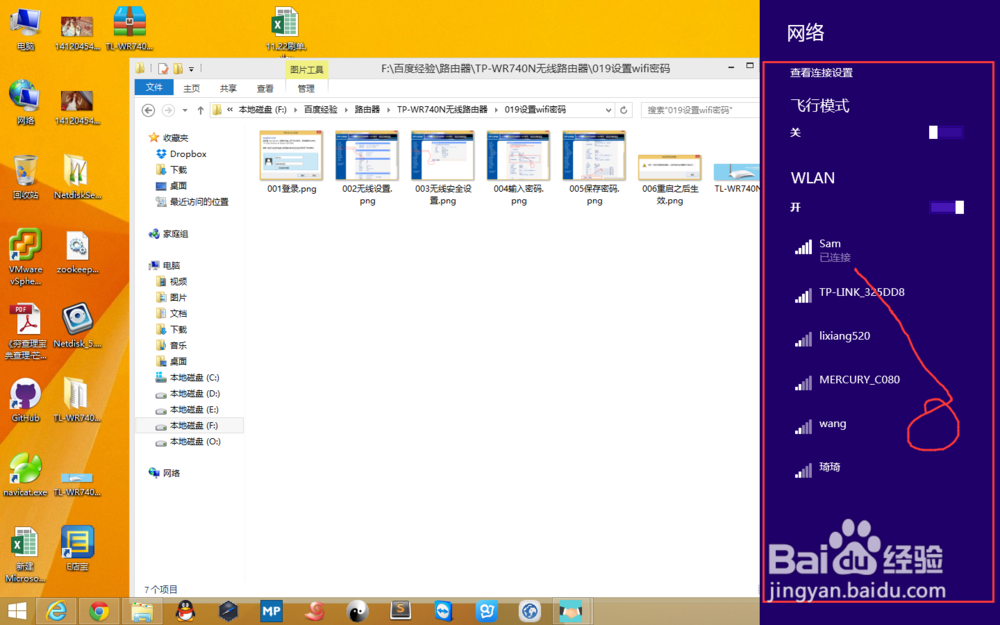
Task: Switch to the 查看 ribbon tab
Action: point(264,88)
